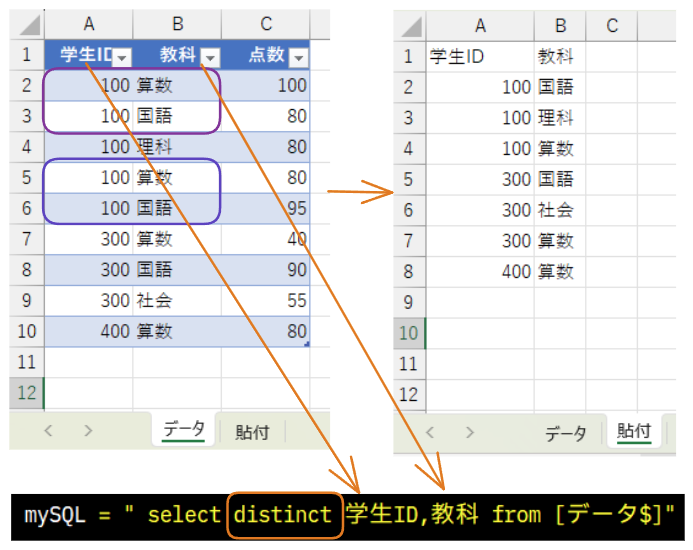Click 教科 cell B1 in right sheet
Viewport: 693px width, 550px height.
click(560, 57)
